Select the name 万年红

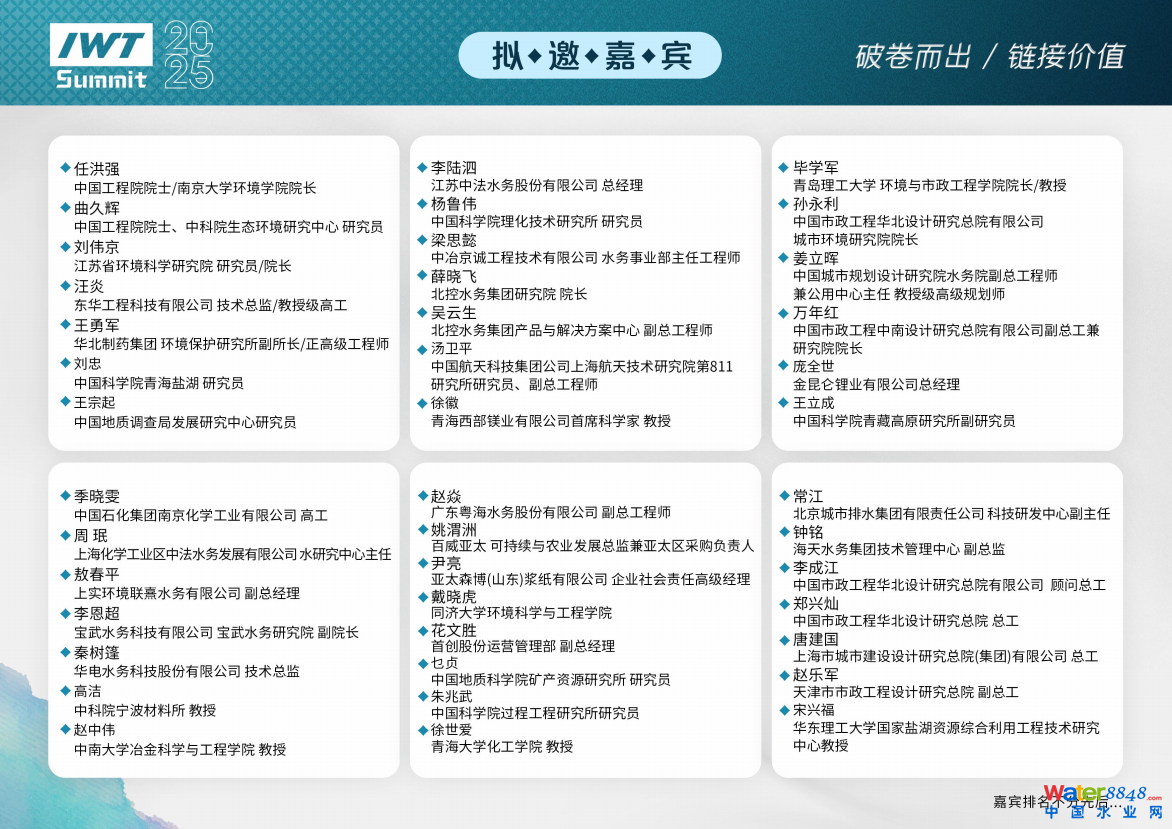click(815, 312)
